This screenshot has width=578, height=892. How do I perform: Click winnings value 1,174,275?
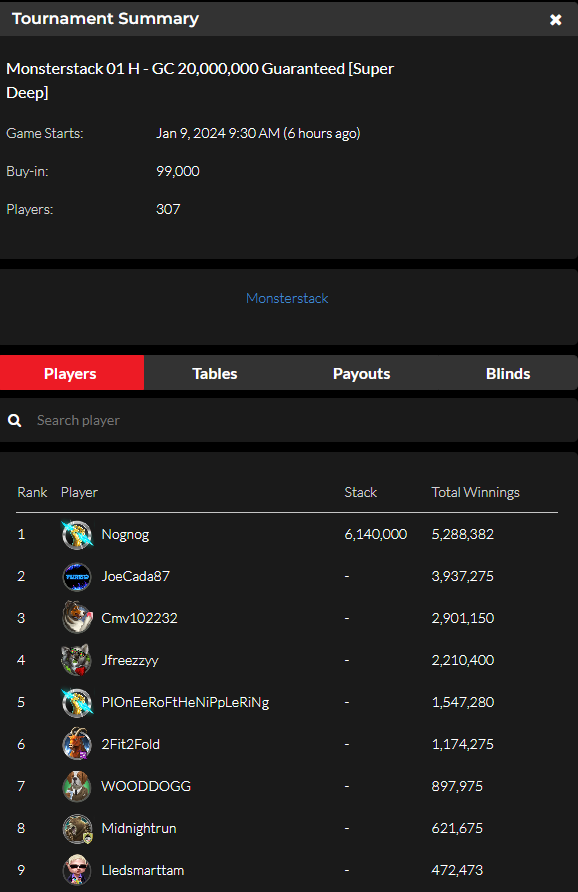[463, 744]
